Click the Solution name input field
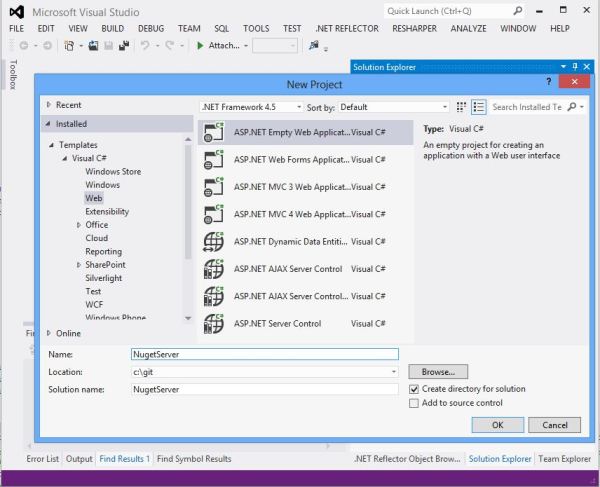 pyautogui.click(x=265, y=389)
